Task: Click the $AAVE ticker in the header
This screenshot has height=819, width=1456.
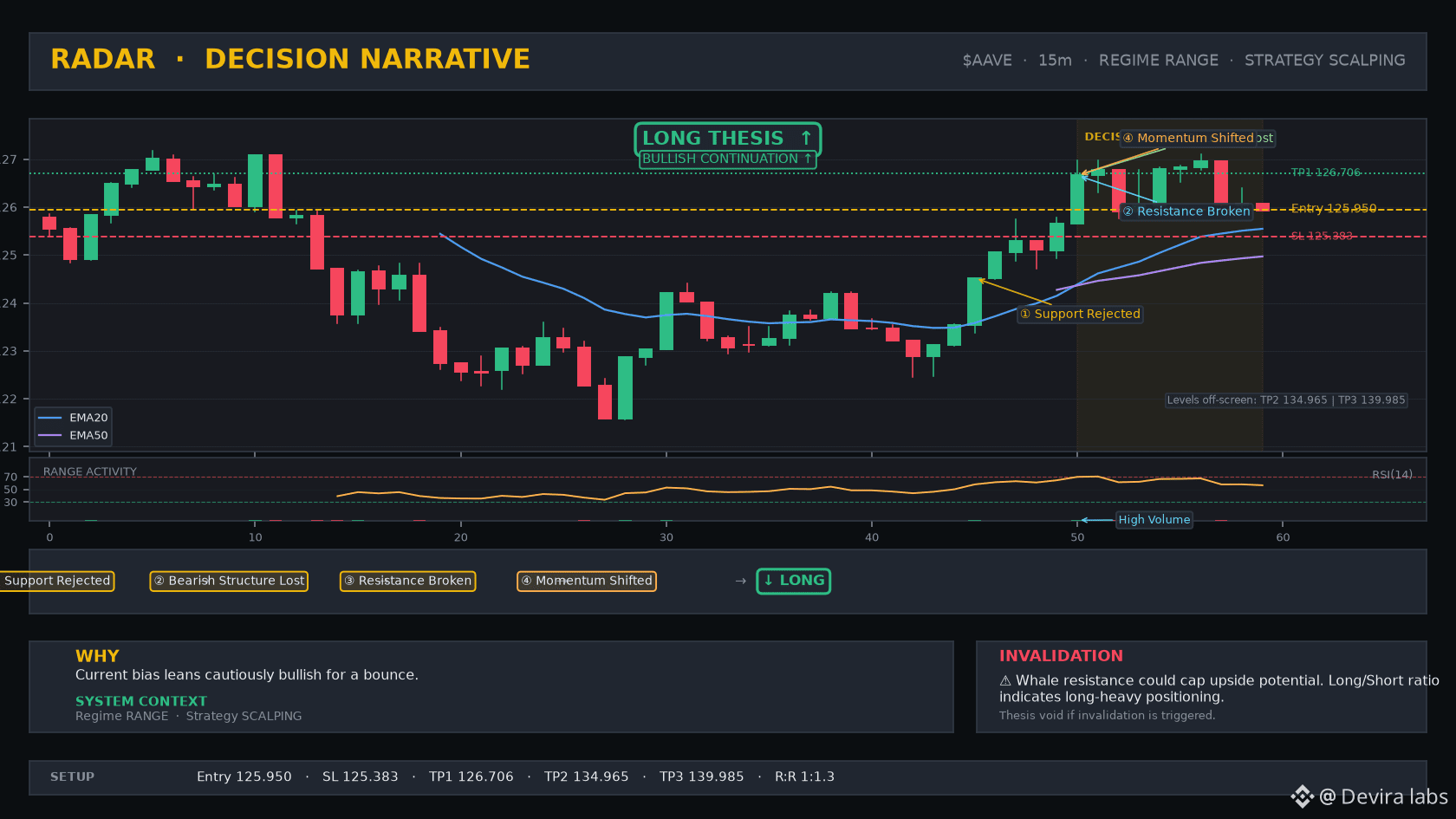Action: click(x=987, y=61)
